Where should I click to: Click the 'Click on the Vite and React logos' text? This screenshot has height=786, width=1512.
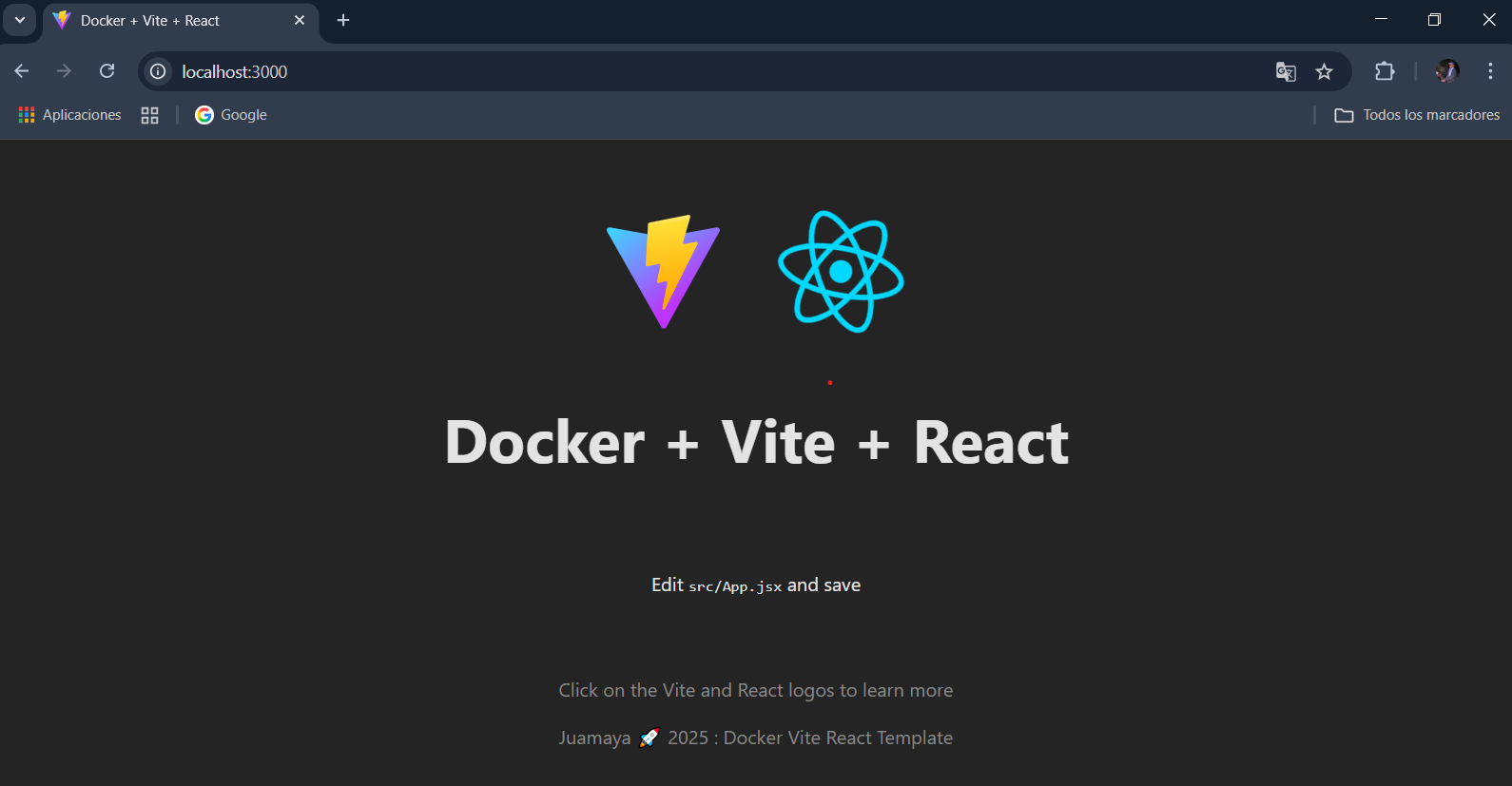pos(756,691)
